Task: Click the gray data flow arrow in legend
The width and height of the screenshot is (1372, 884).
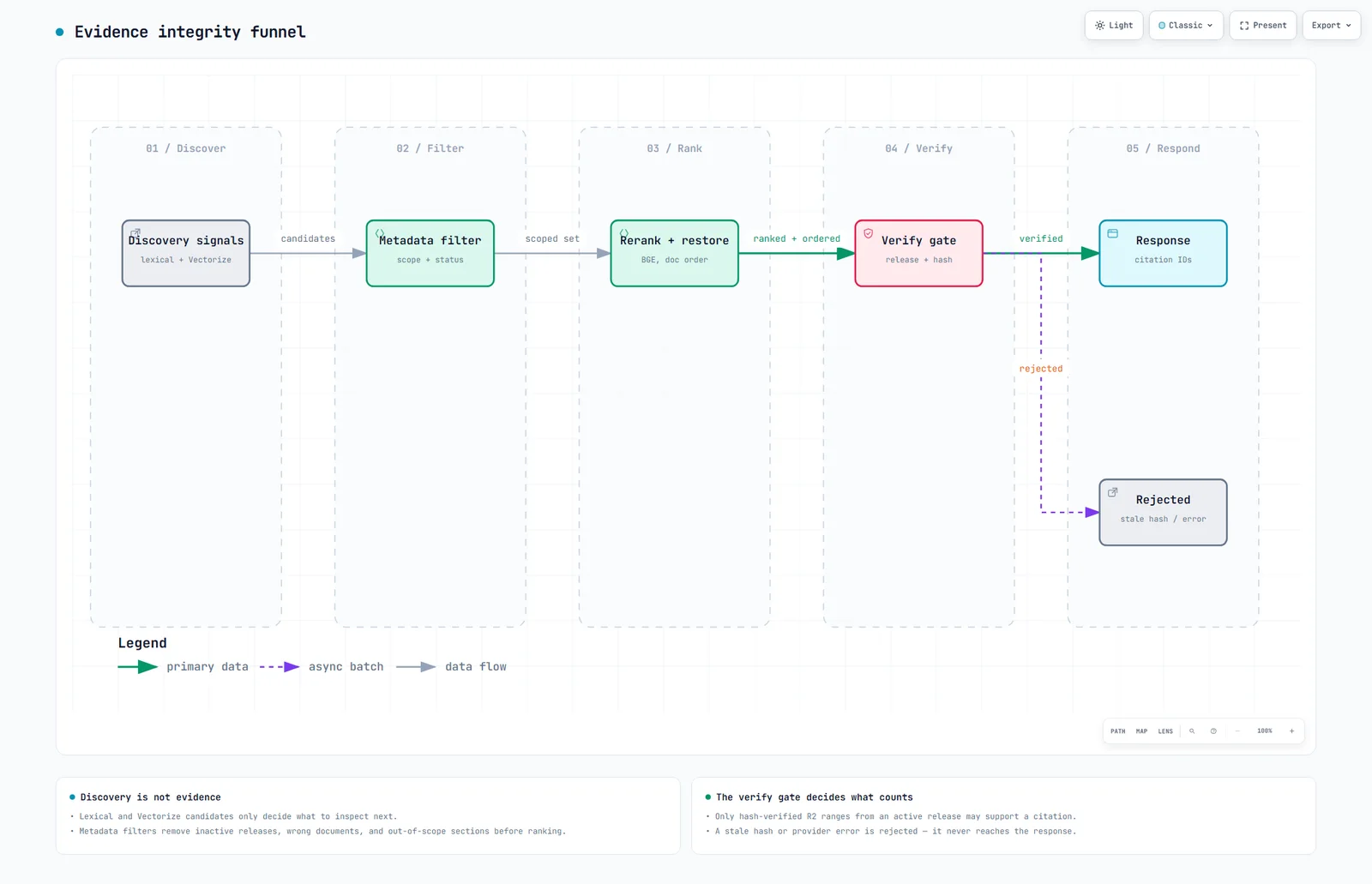Action: pyautogui.click(x=416, y=667)
